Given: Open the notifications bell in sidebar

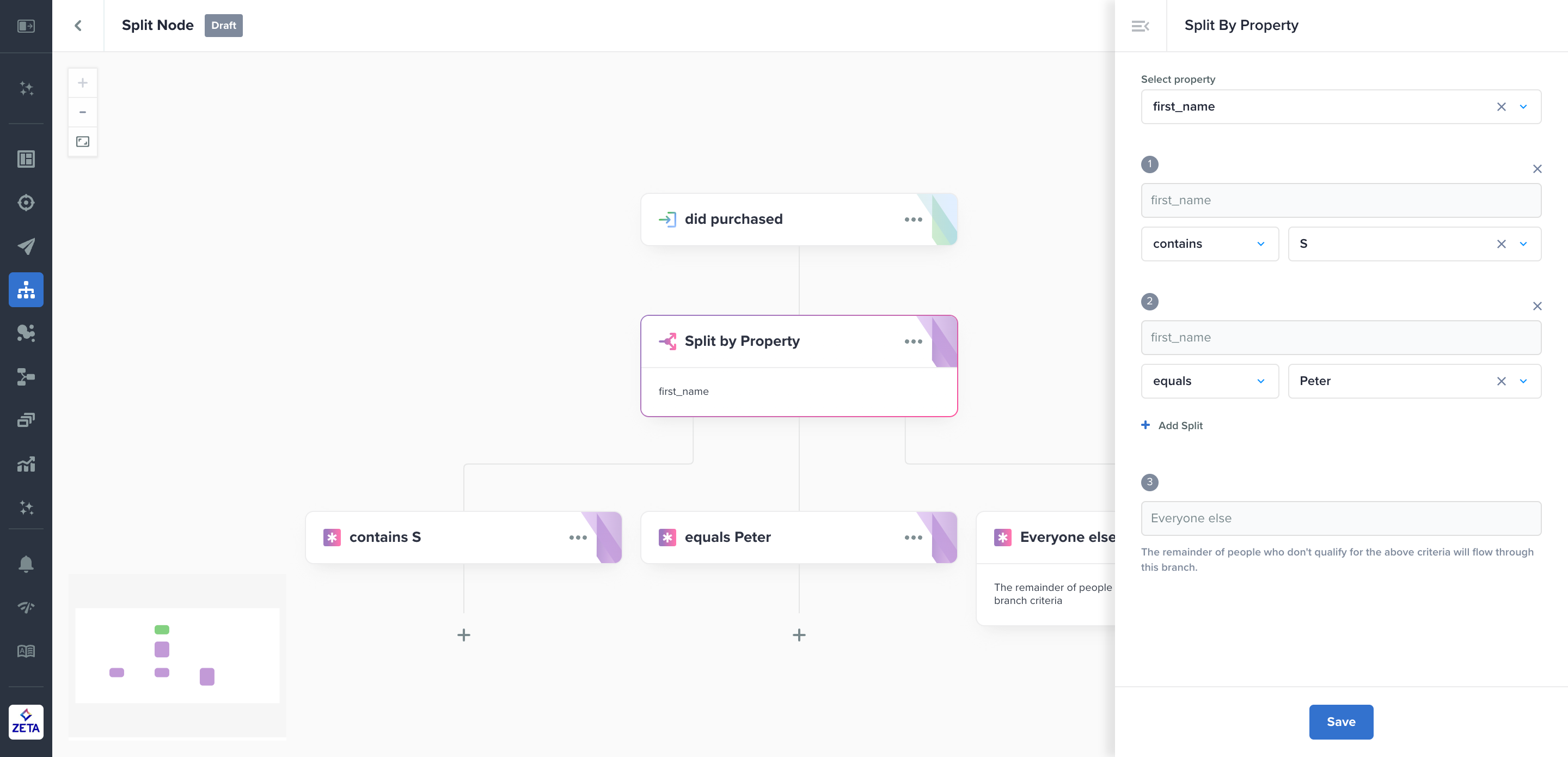Looking at the screenshot, I should 26,564.
